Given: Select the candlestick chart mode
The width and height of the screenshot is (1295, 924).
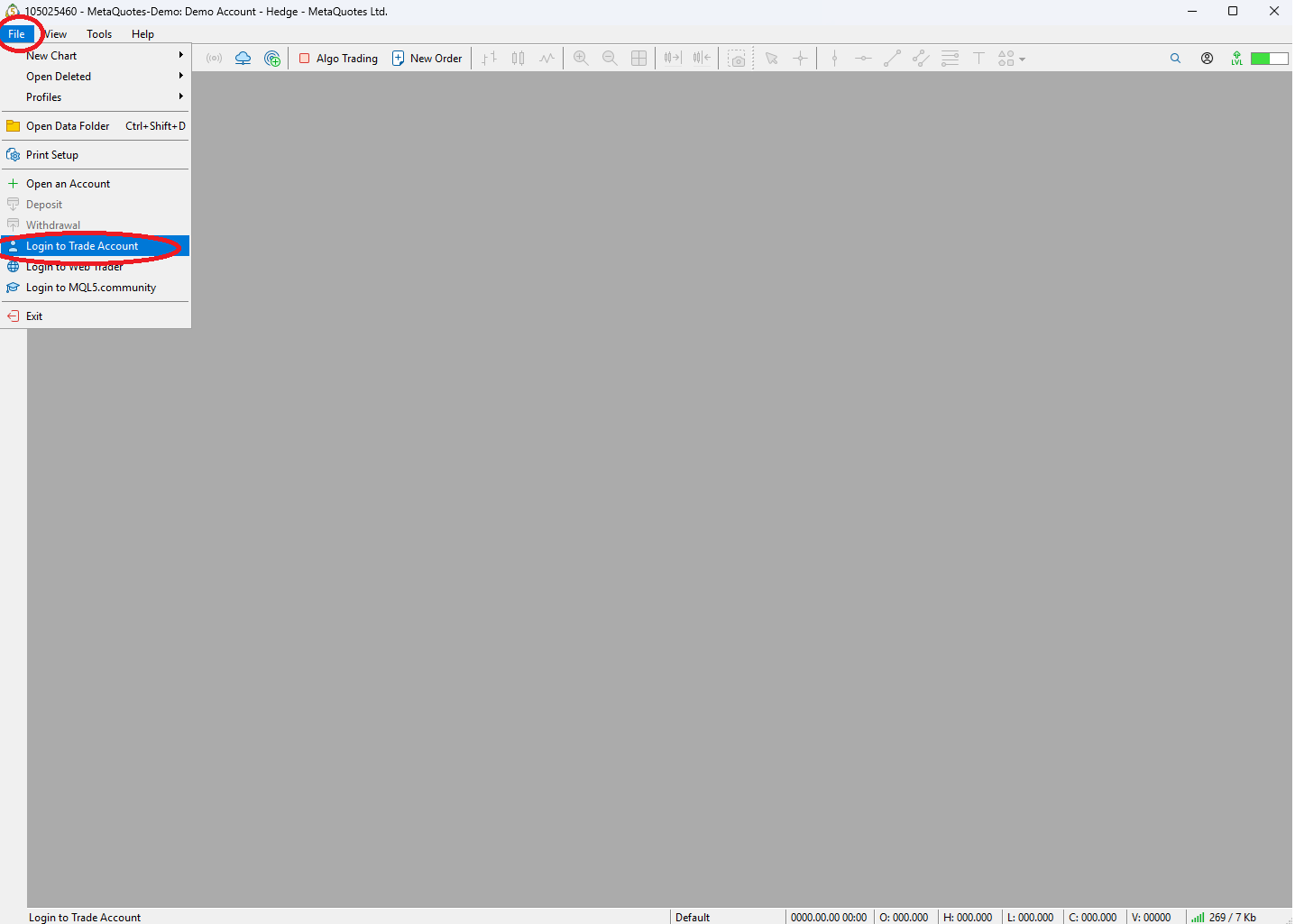Looking at the screenshot, I should click(518, 59).
